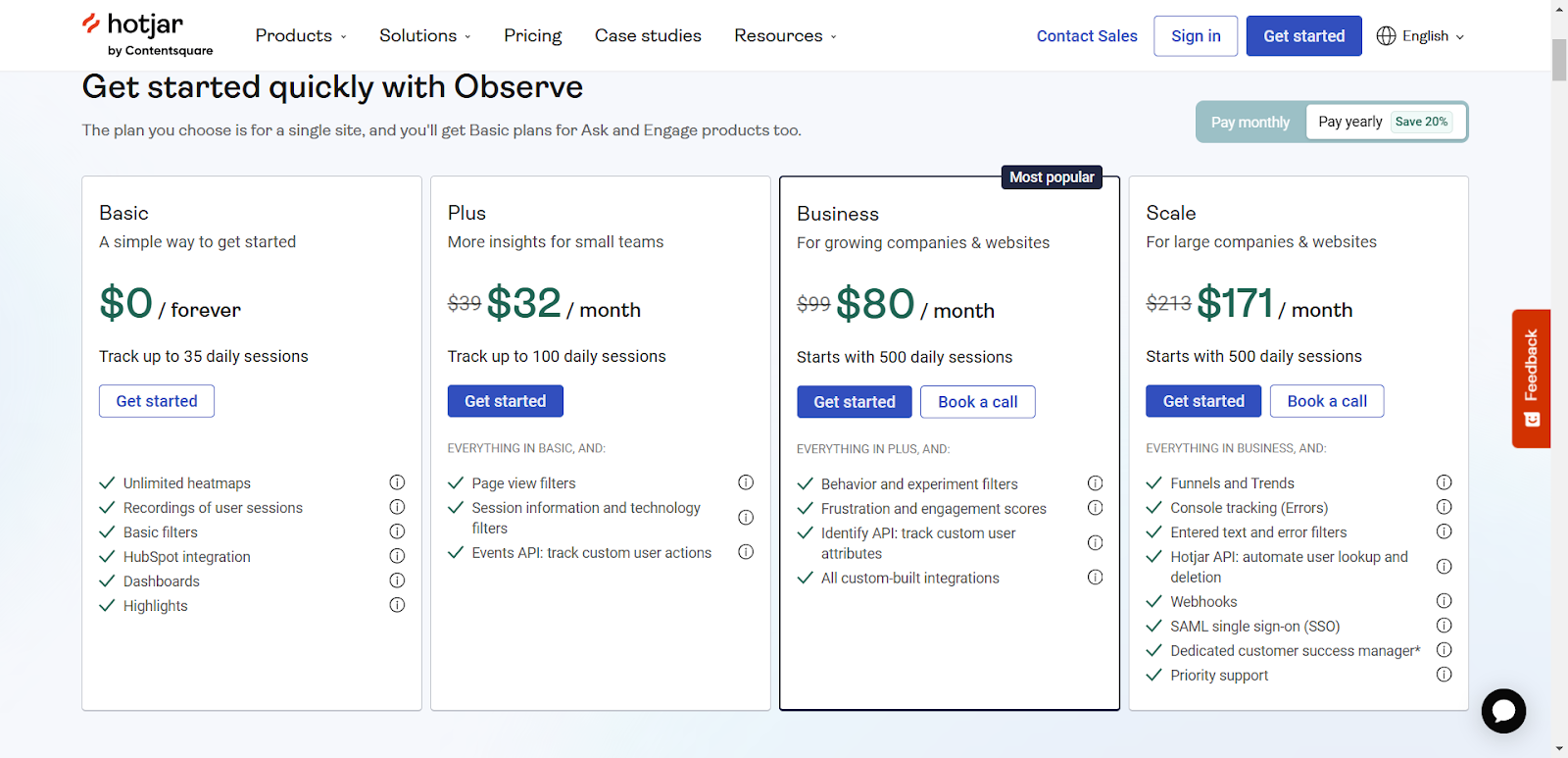This screenshot has height=758, width=1568.
Task: Click Get started in the header
Action: [1303, 36]
